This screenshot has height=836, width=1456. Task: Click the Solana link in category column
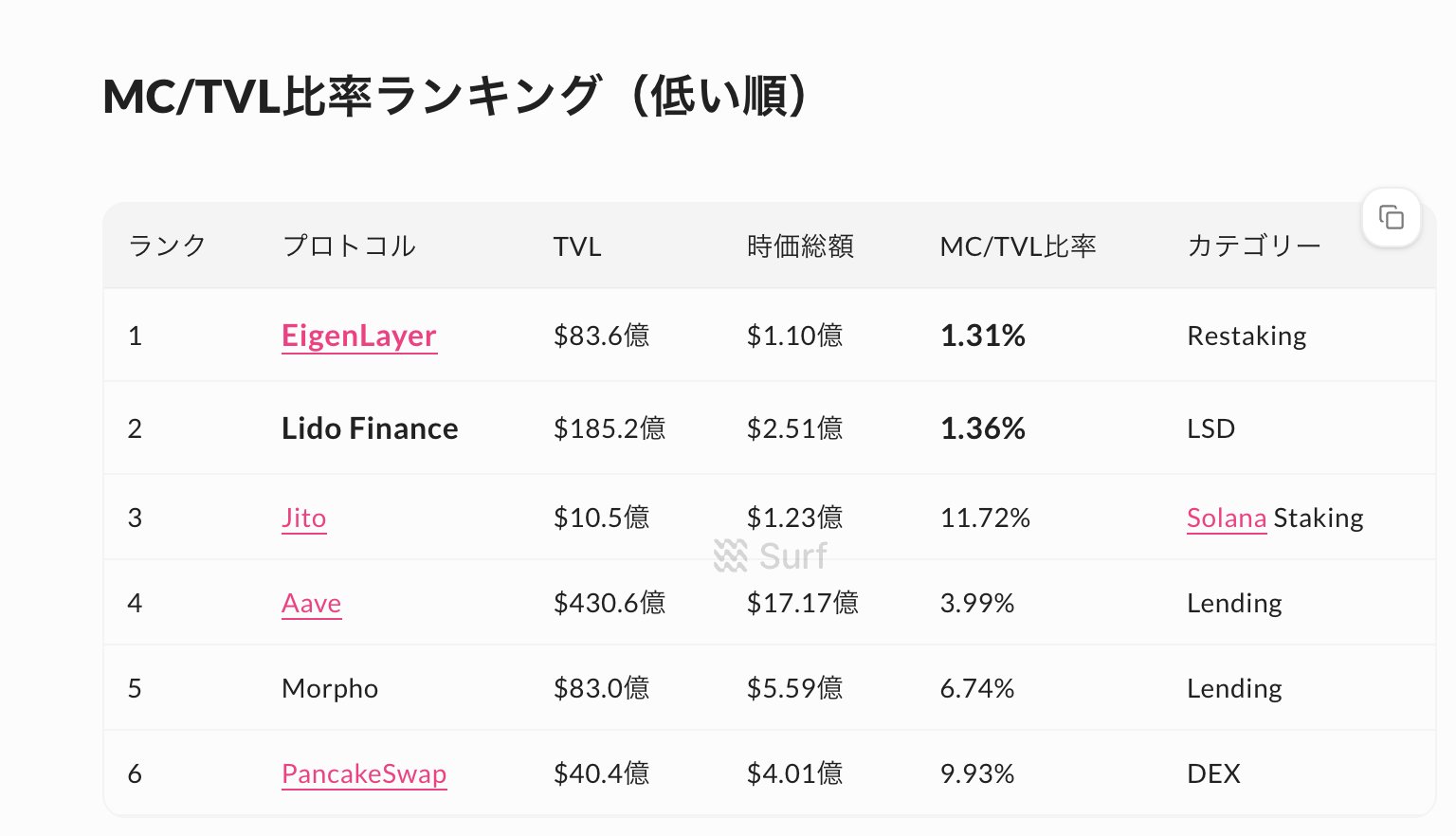click(1227, 518)
